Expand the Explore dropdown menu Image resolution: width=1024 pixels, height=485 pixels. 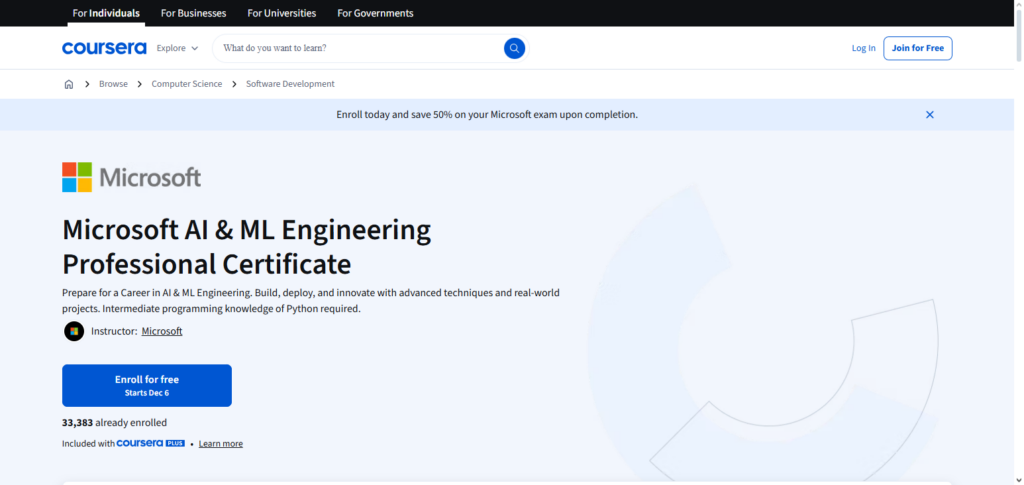[177, 48]
